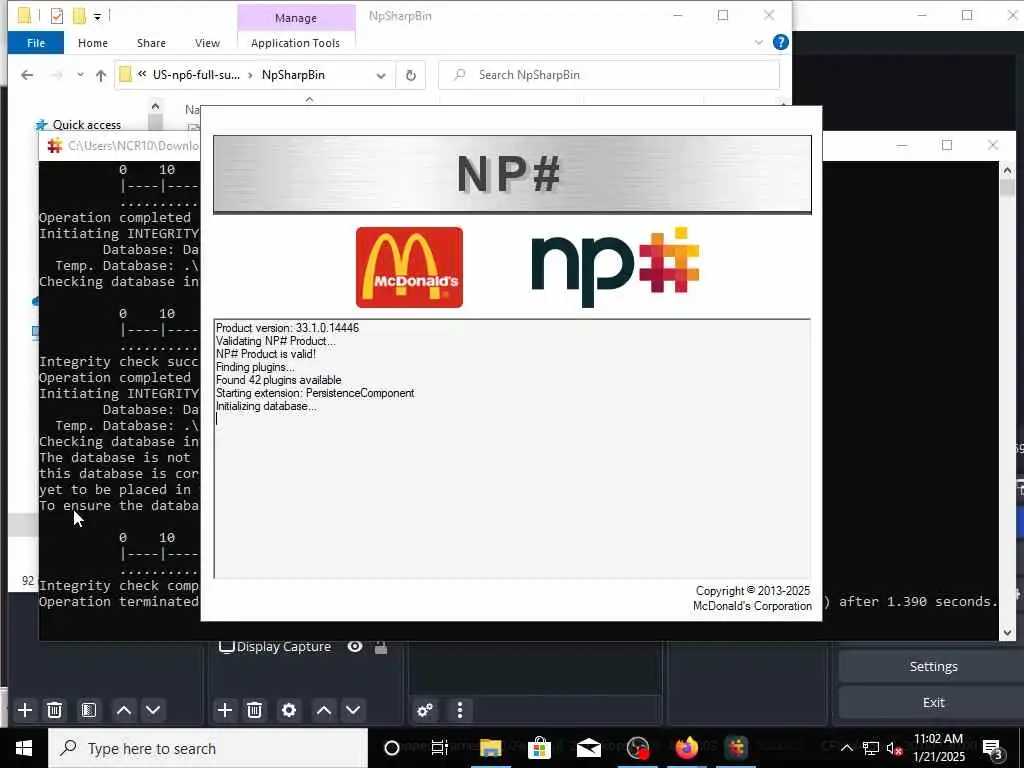1024x768 pixels.
Task: Click the taskbar search box
Action: pyautogui.click(x=208, y=748)
